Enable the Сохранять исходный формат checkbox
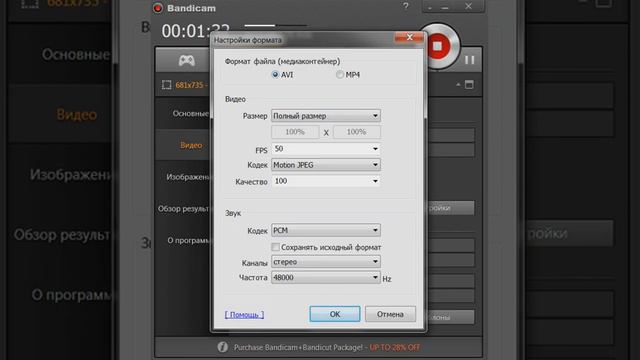Image resolution: width=640 pixels, height=360 pixels. 276,247
